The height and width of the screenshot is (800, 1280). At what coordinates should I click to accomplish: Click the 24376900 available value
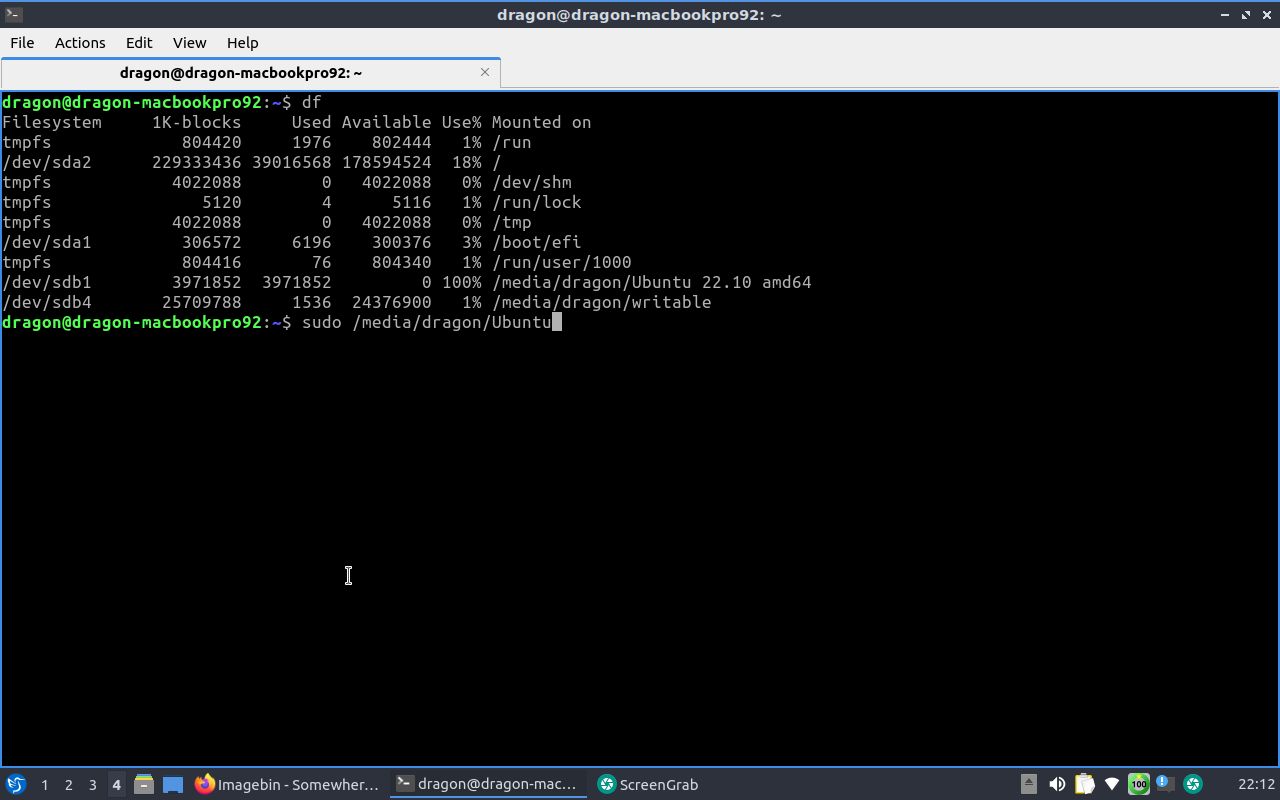pyautogui.click(x=392, y=302)
